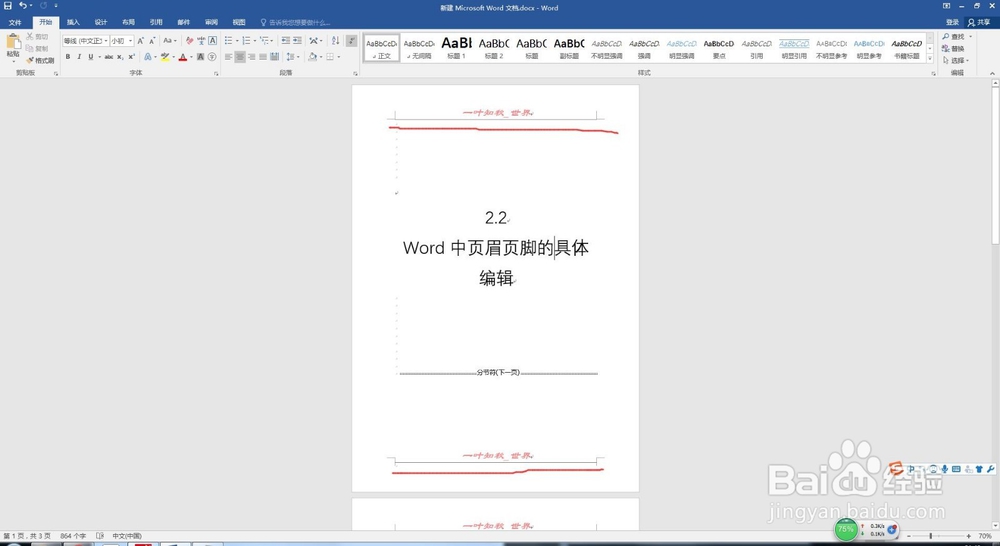Open the Change Case (Aa) dropdown
Screen dimensions: 1000x546
[169, 41]
